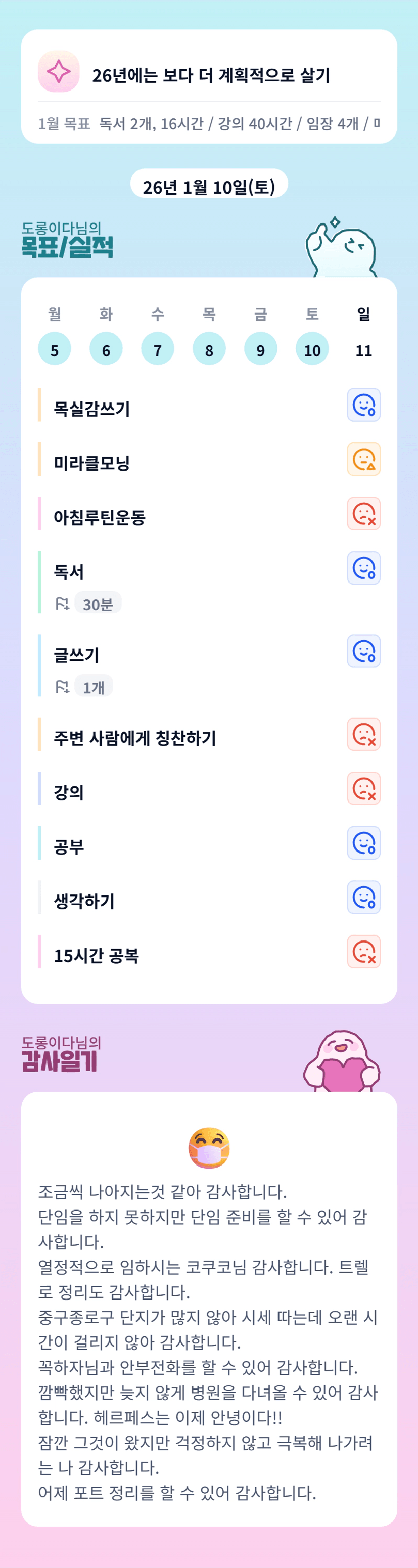418x1568 pixels.
Task: Click the 미라클모닝 orange partial-status face icon
Action: click(x=364, y=459)
